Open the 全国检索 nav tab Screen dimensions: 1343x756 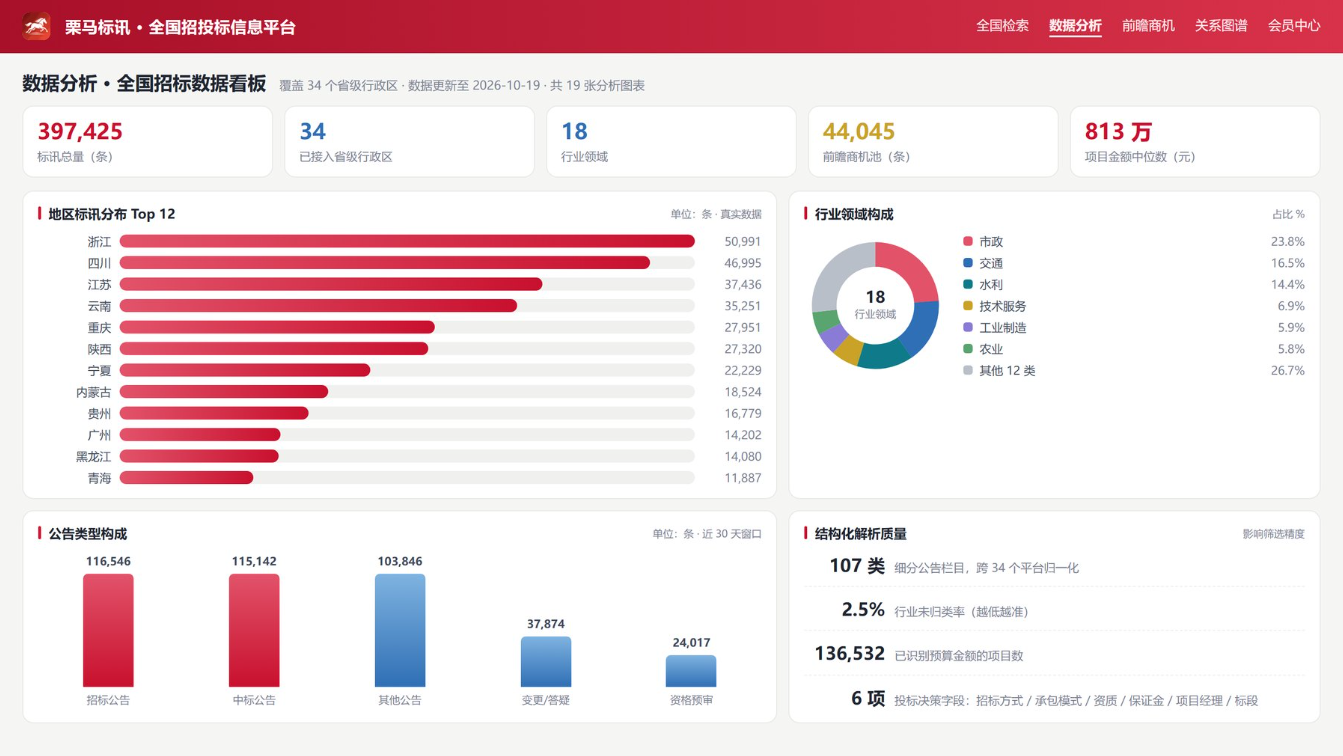(1002, 26)
